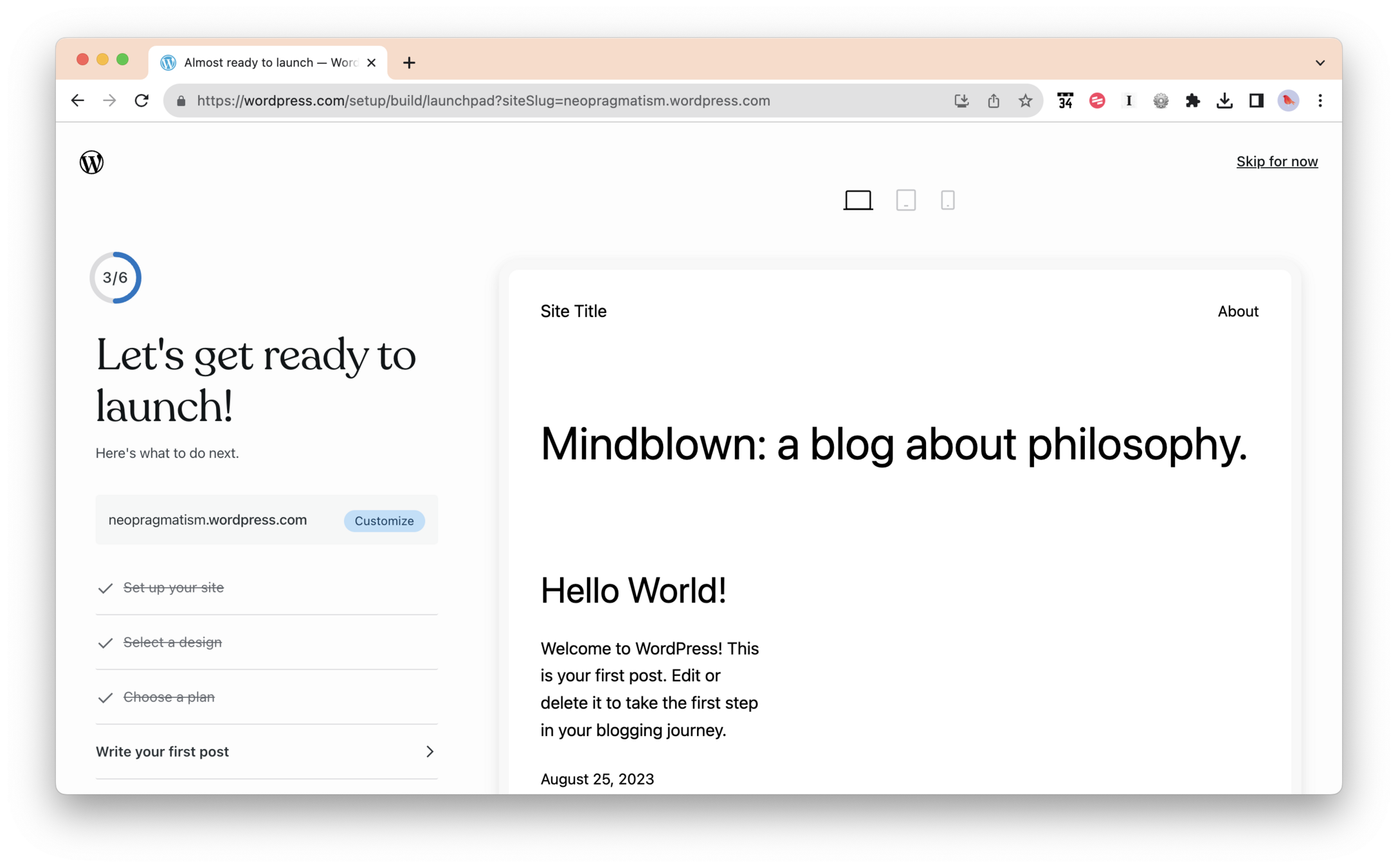The height and width of the screenshot is (868, 1398).
Task: Switch preview to phone view icon
Action: (x=947, y=200)
